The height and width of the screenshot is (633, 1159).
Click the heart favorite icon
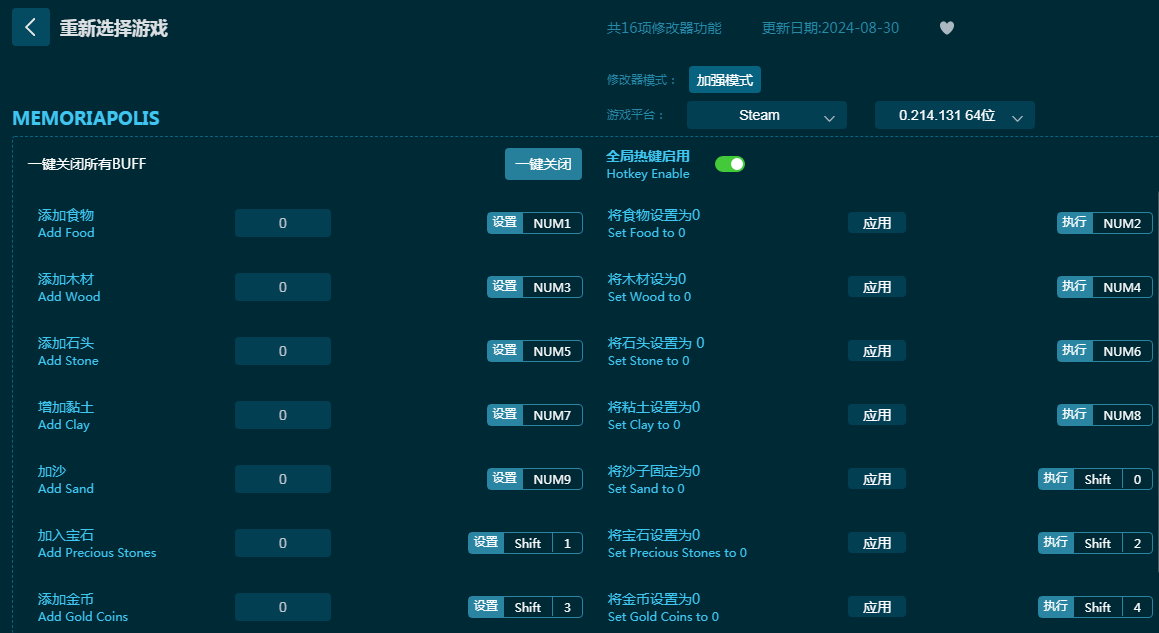pyautogui.click(x=946, y=28)
